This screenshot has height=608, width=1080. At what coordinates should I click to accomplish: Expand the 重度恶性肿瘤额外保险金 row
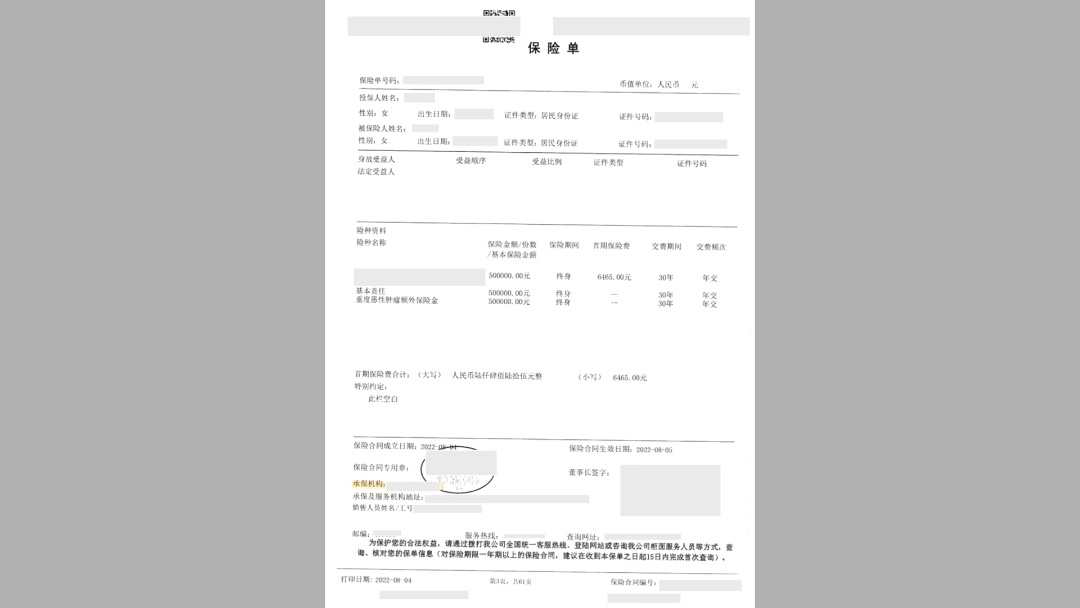[x=395, y=299]
